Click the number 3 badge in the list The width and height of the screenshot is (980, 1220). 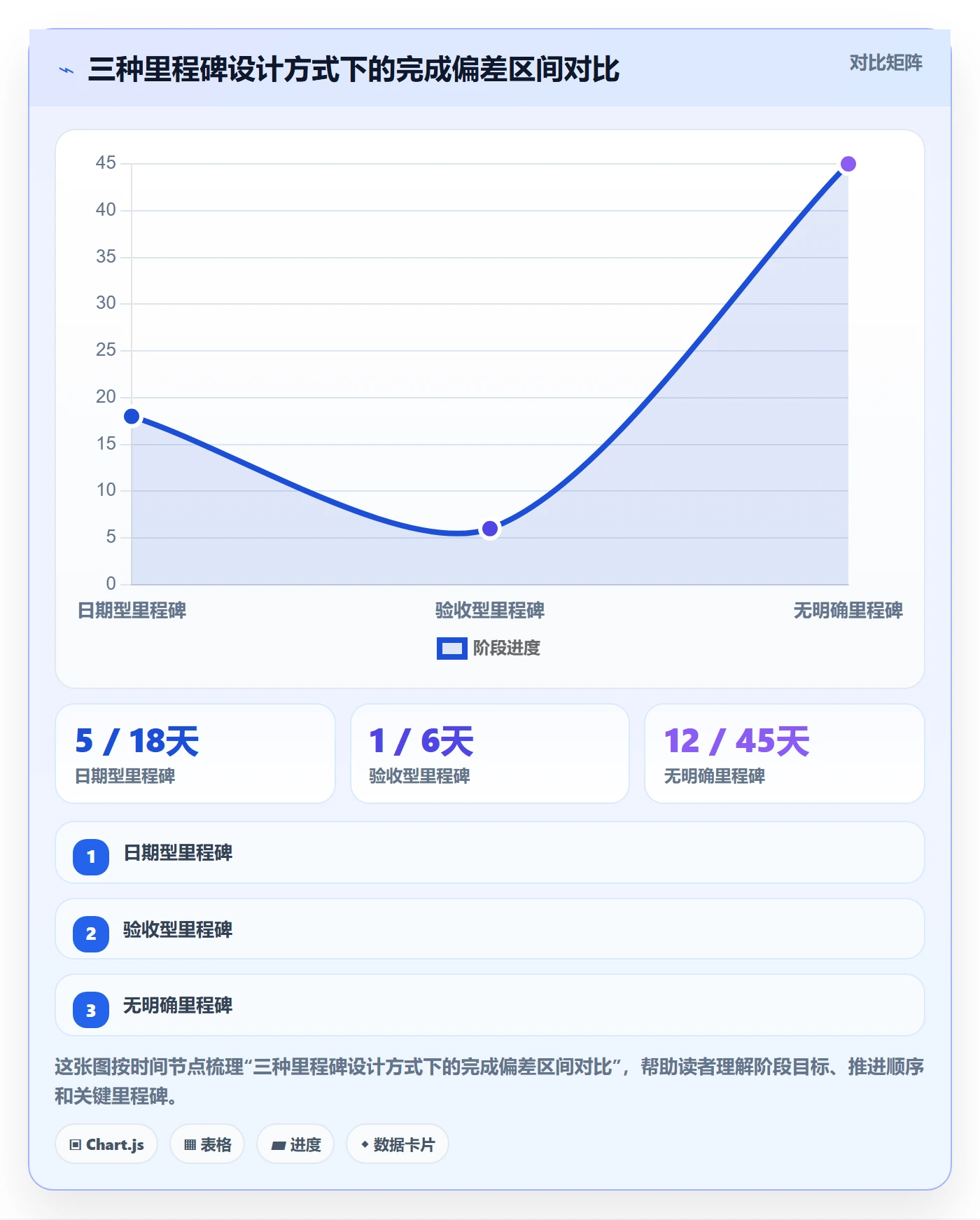tap(91, 1010)
